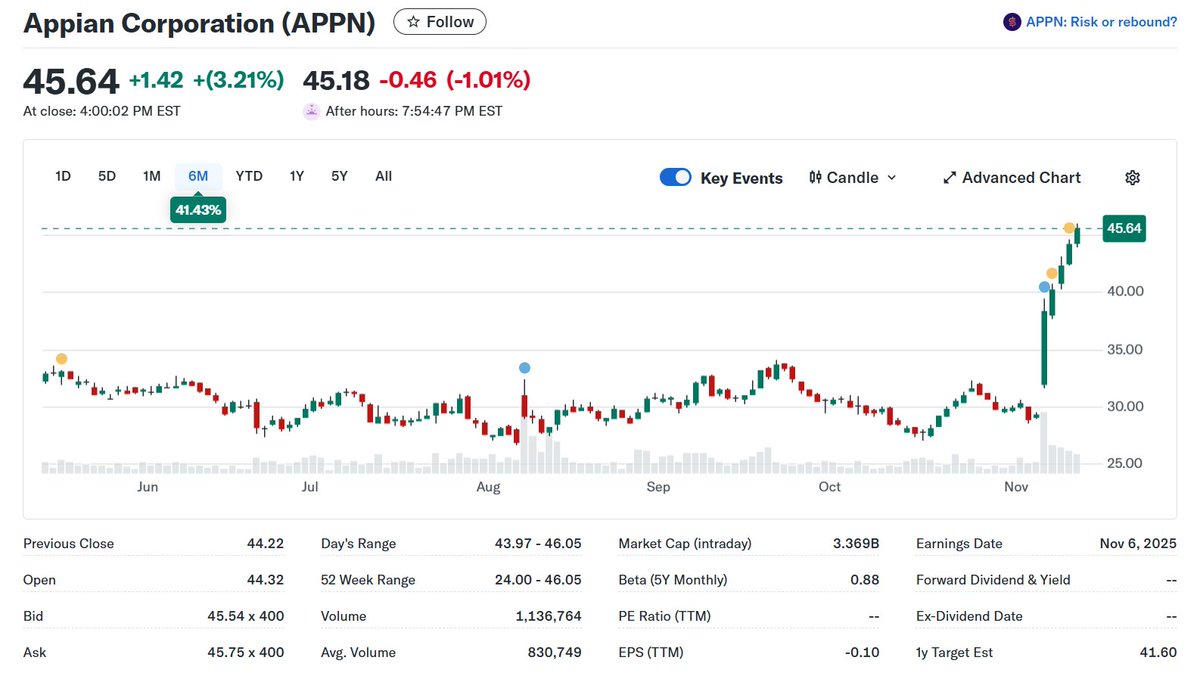Click the +1.42 +(3.21%) change text

pos(206,80)
